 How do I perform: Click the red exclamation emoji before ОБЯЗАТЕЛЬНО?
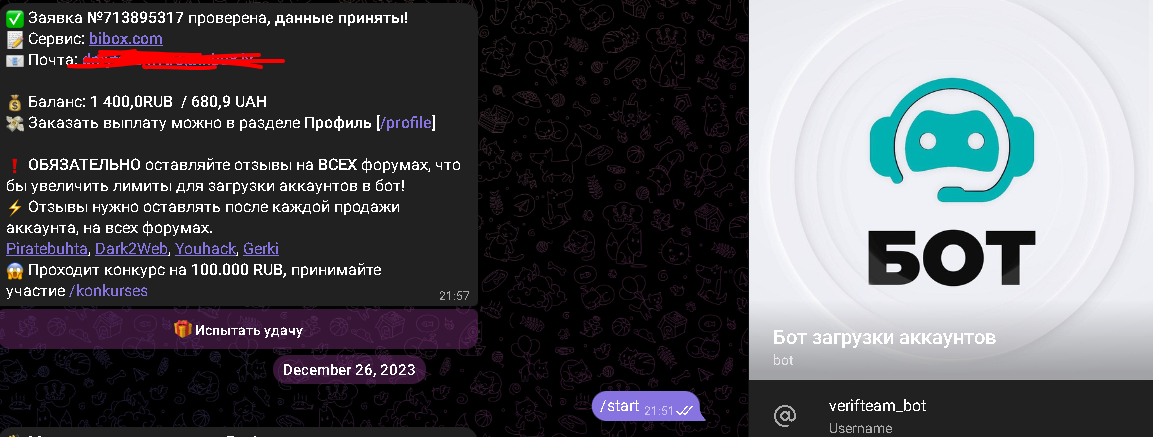pos(15,166)
